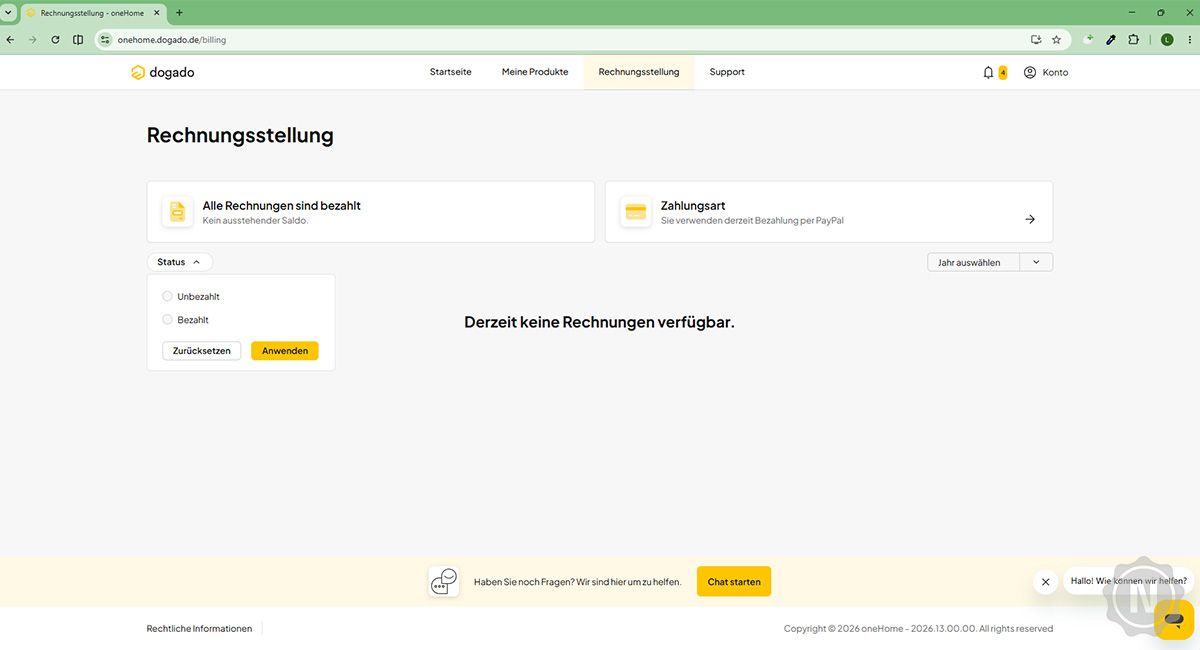
Task: Click the Copyright 2026 oneHome footer text
Action: coord(918,629)
